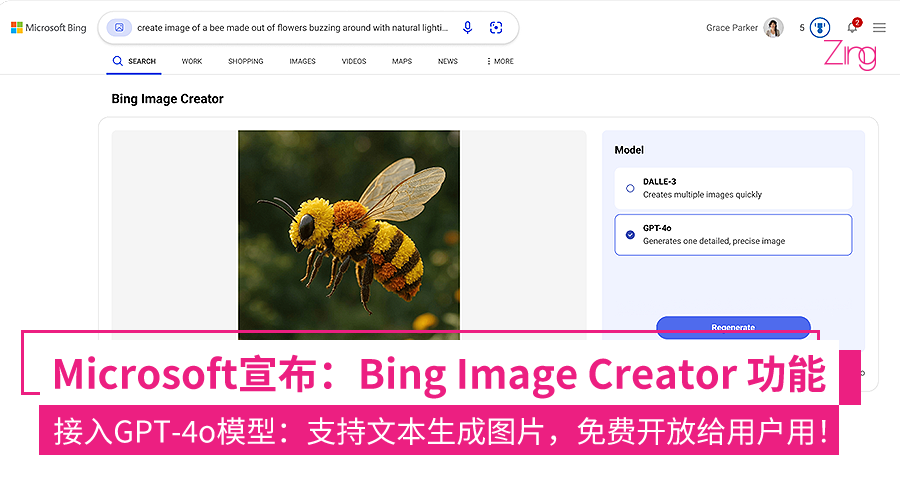
Task: Click the Model panel heading
Action: [x=629, y=150]
